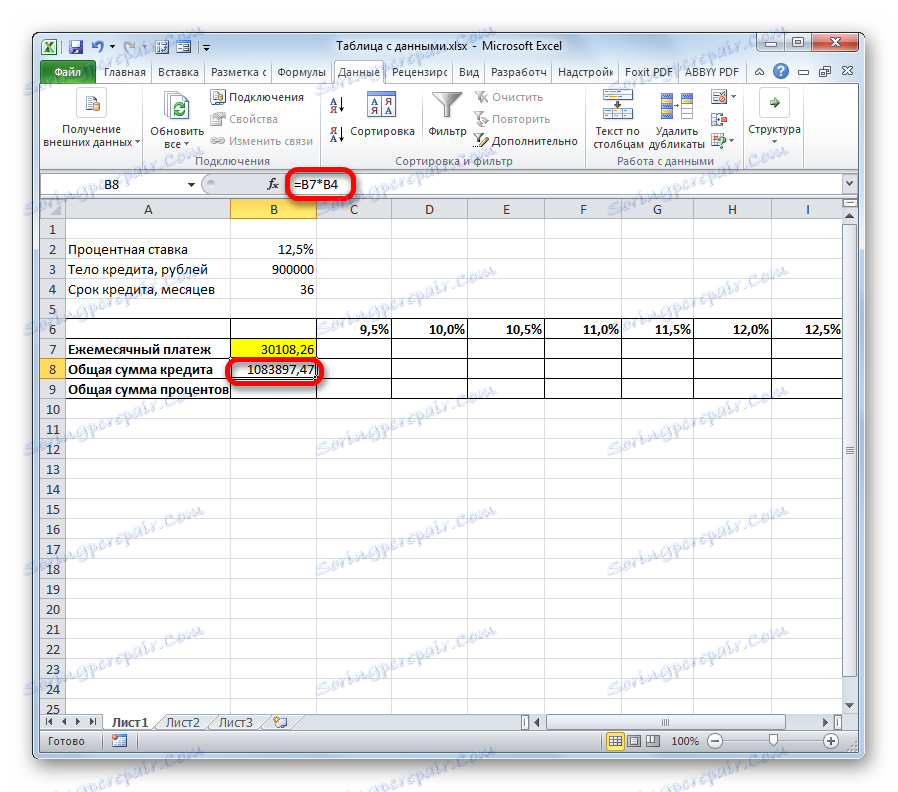898x792 pixels.
Task: Select the cell containing 900000
Action: pyautogui.click(x=274, y=270)
